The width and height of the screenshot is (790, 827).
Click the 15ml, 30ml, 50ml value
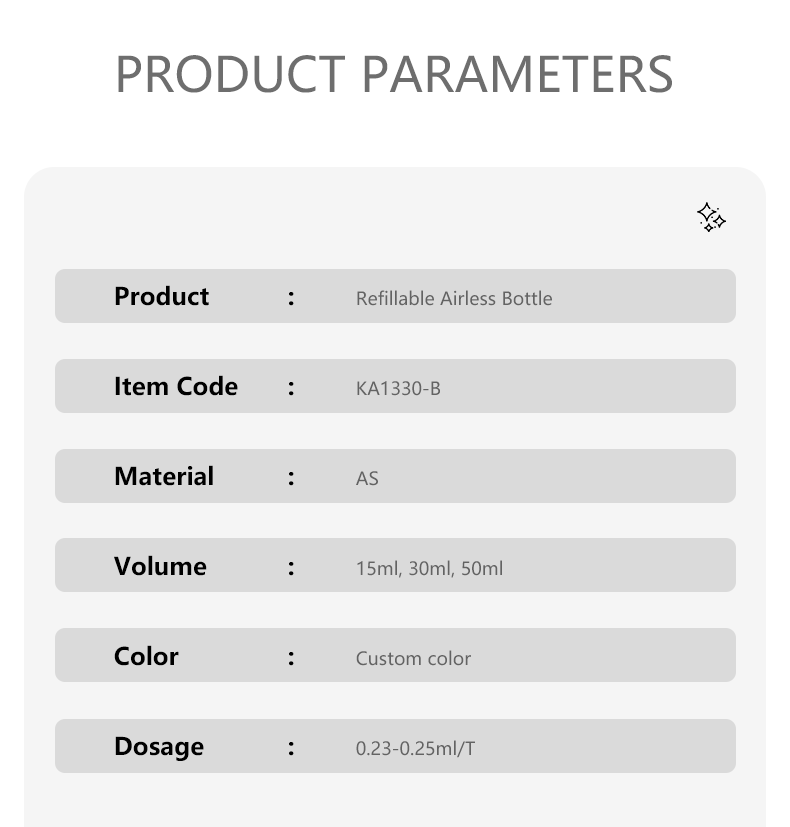coord(429,569)
